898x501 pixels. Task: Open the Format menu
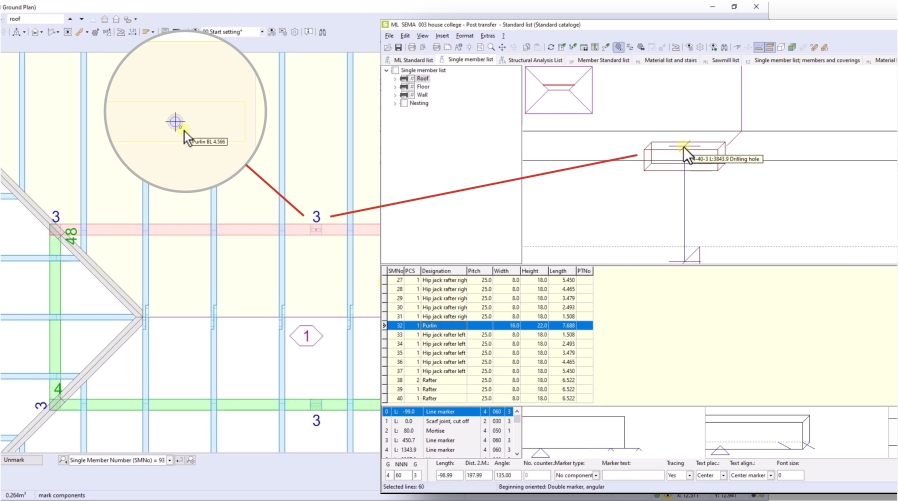[464, 35]
